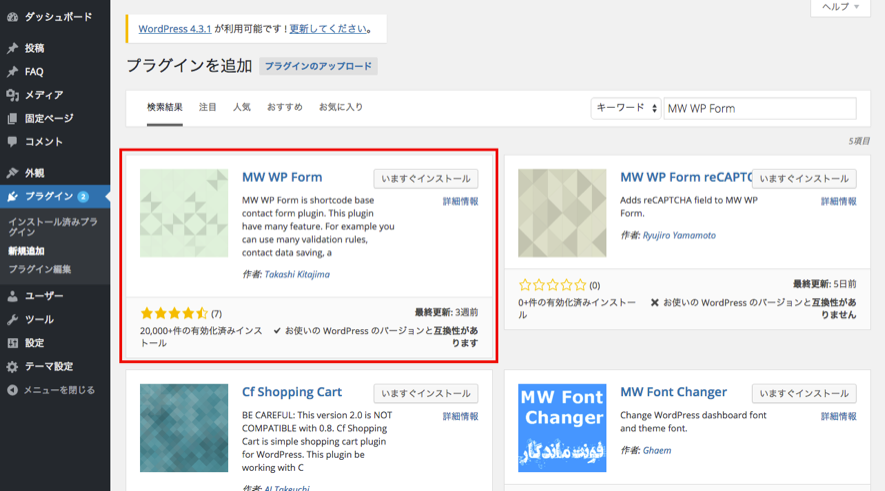This screenshot has height=491, width=885.
Task: Click the wrench icon beside ツール
Action: (12, 320)
